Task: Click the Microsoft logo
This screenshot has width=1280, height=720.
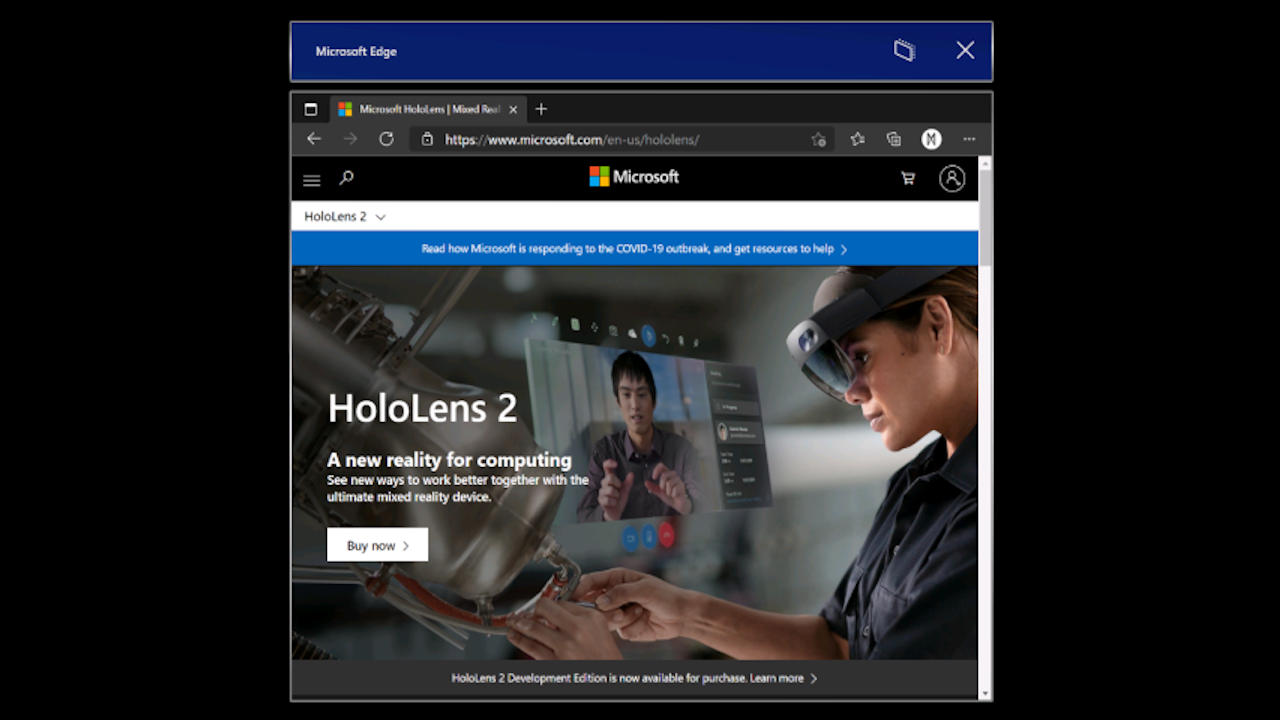Action: [x=634, y=177]
